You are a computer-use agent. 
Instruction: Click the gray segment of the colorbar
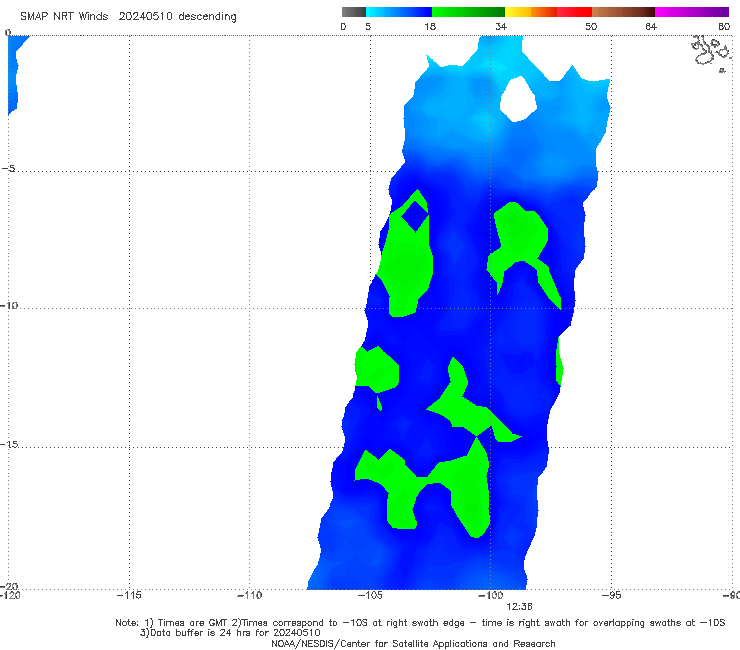pyautogui.click(x=354, y=12)
